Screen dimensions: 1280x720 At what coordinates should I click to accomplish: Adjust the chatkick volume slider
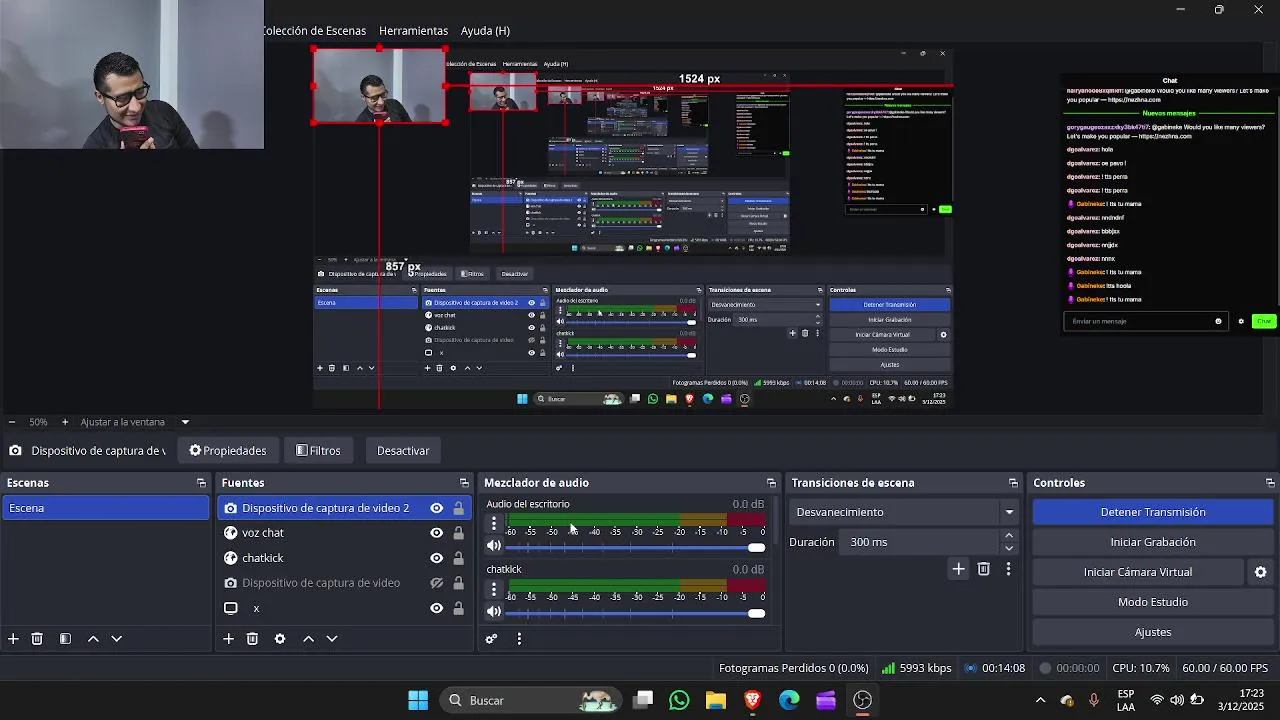click(x=635, y=613)
